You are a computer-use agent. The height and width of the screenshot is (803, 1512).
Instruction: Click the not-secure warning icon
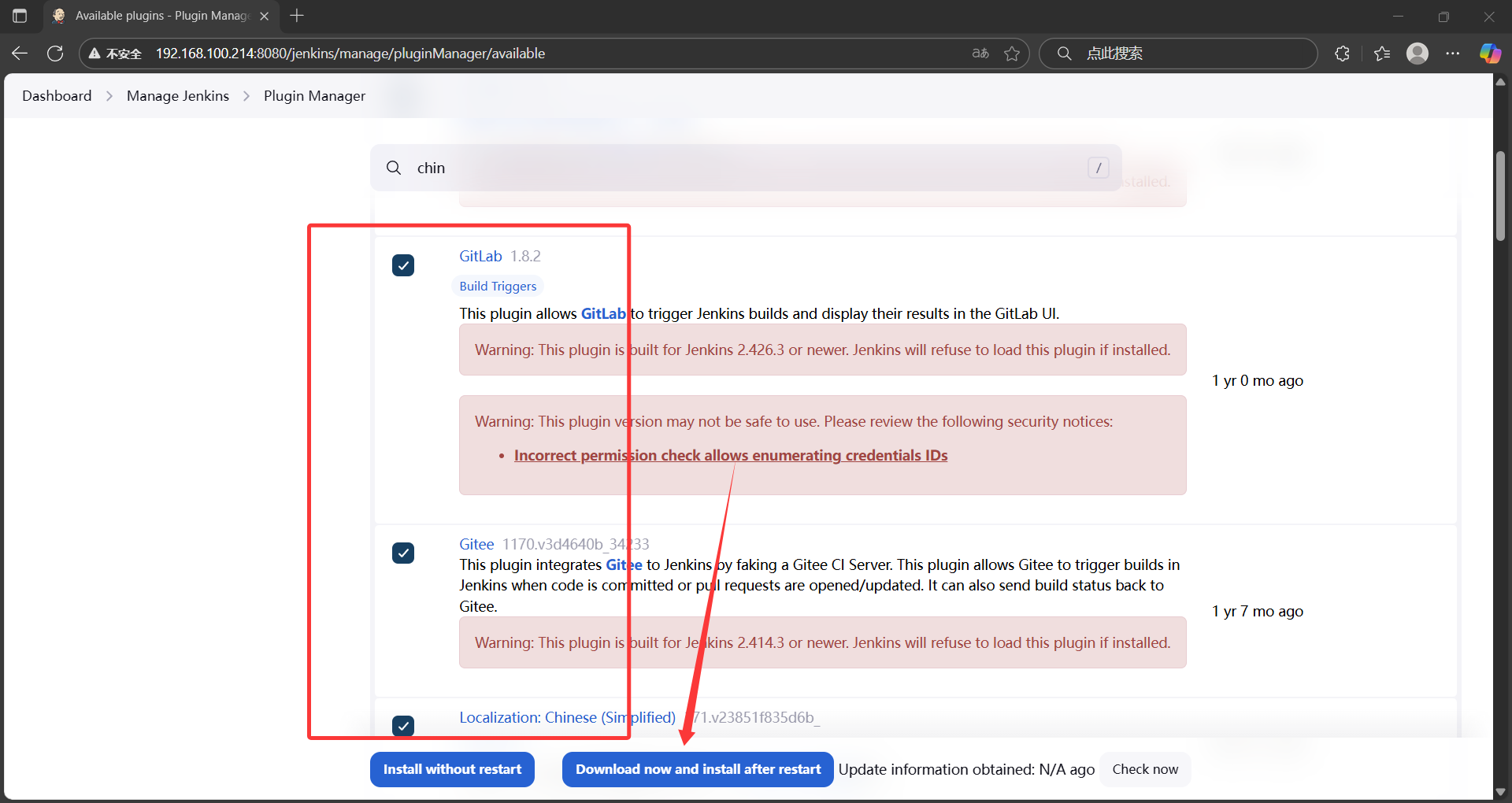pos(94,54)
